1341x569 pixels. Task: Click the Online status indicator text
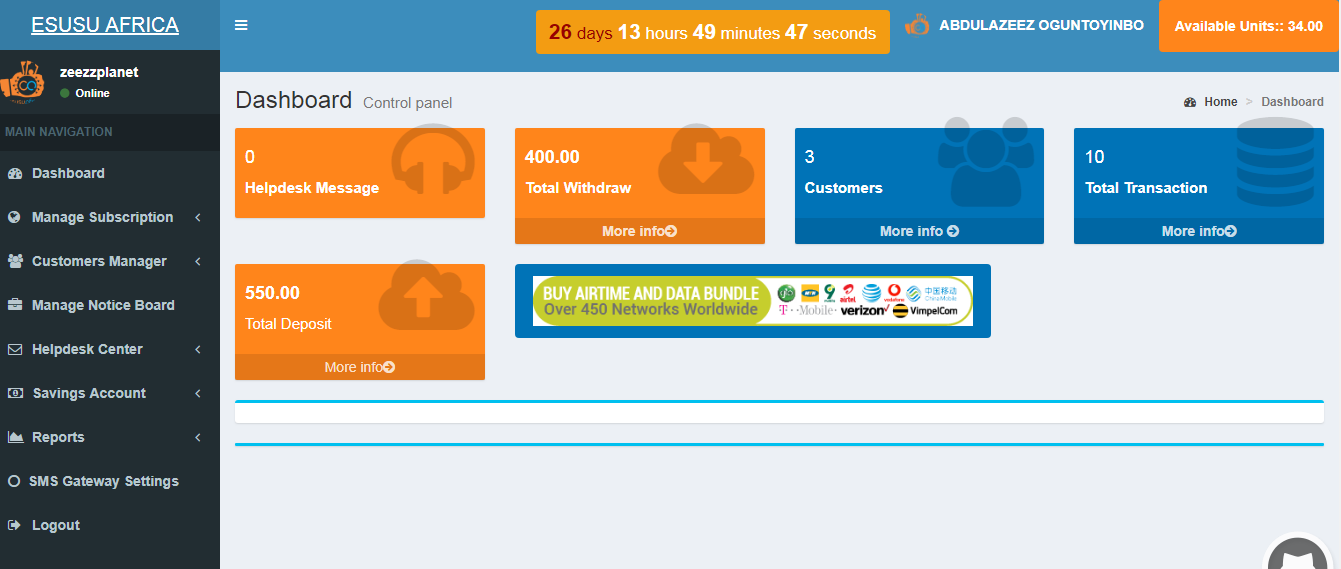coord(92,93)
